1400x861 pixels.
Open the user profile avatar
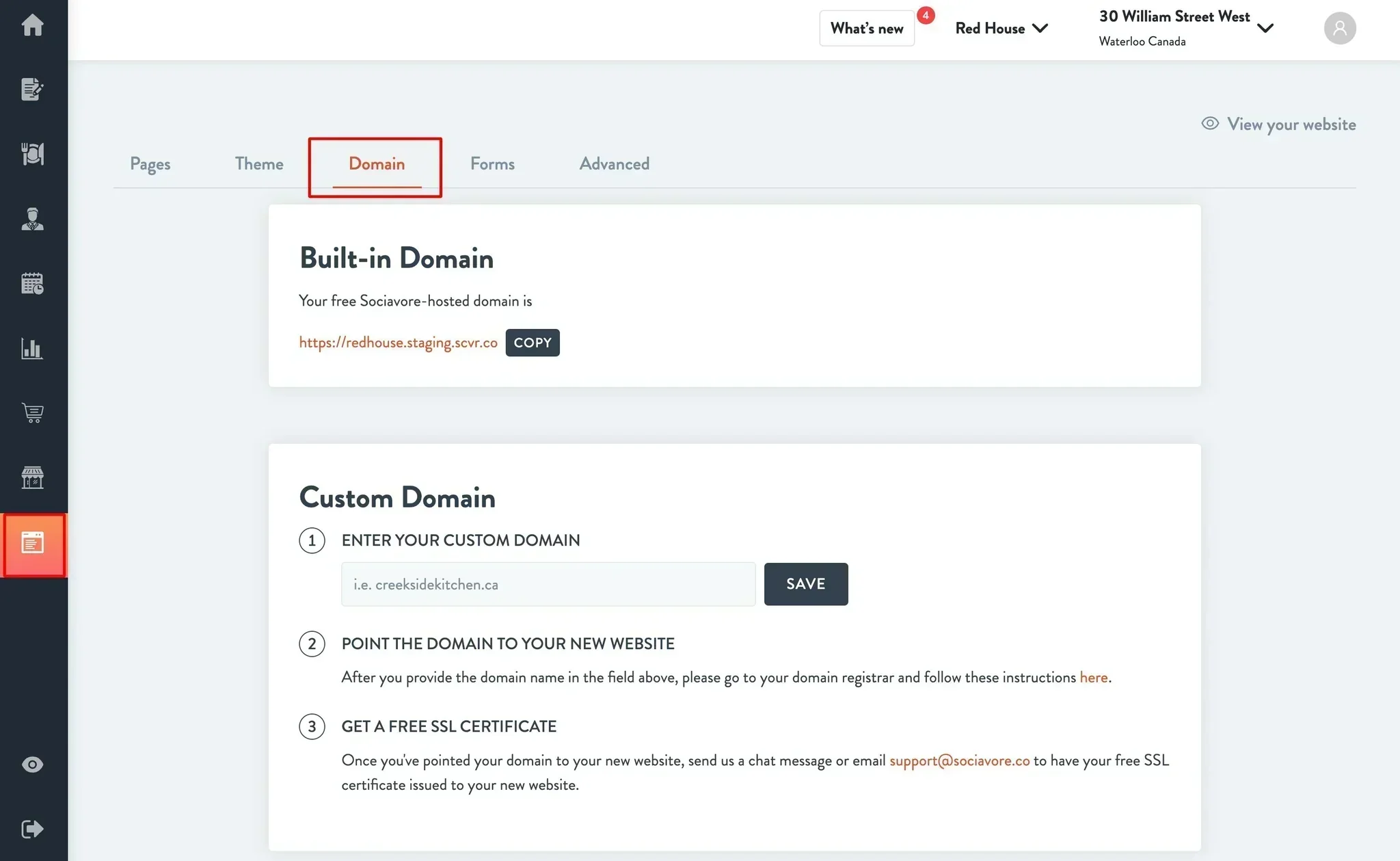[1340, 28]
